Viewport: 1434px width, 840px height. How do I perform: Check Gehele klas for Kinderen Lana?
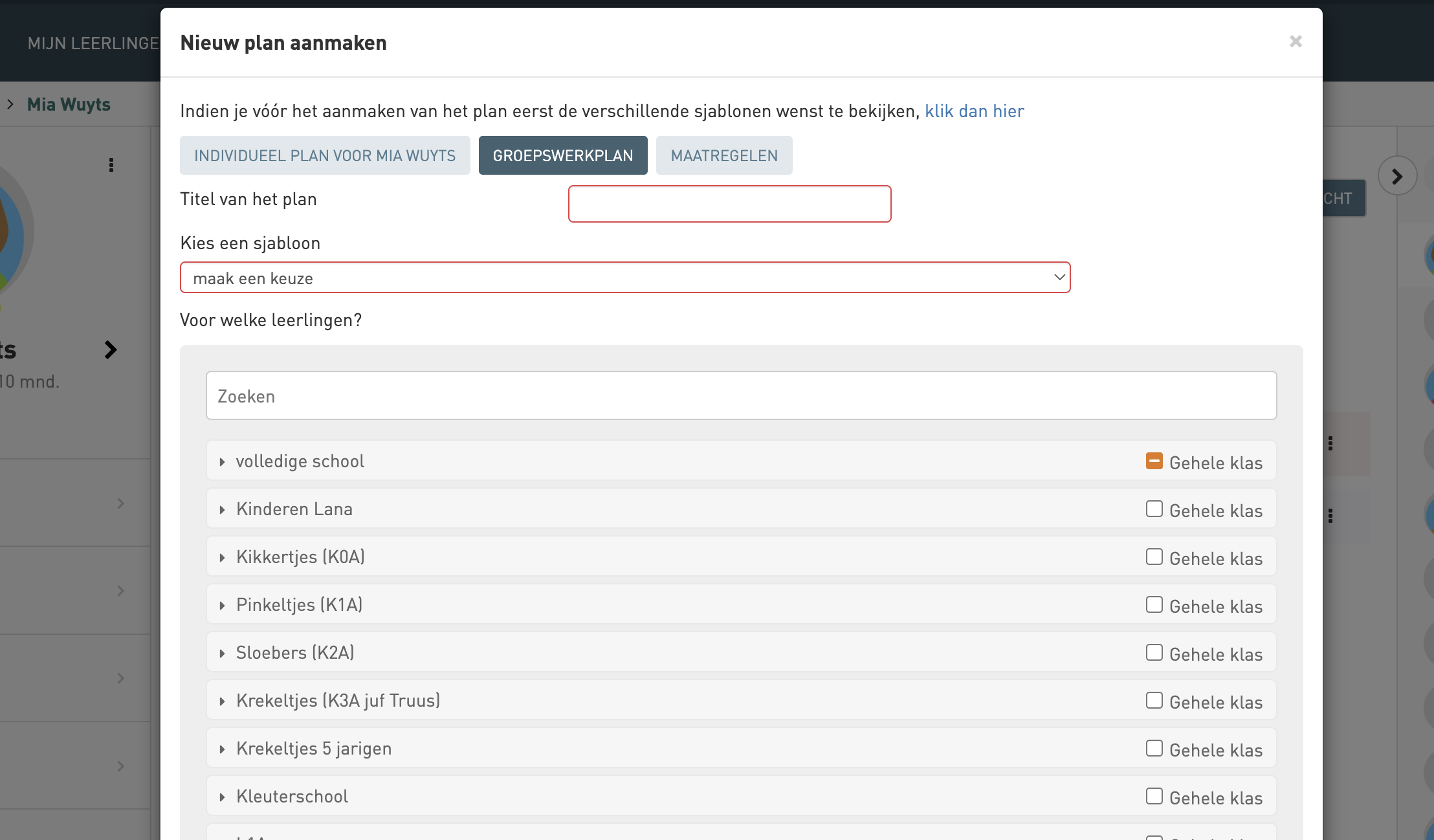coord(1154,509)
